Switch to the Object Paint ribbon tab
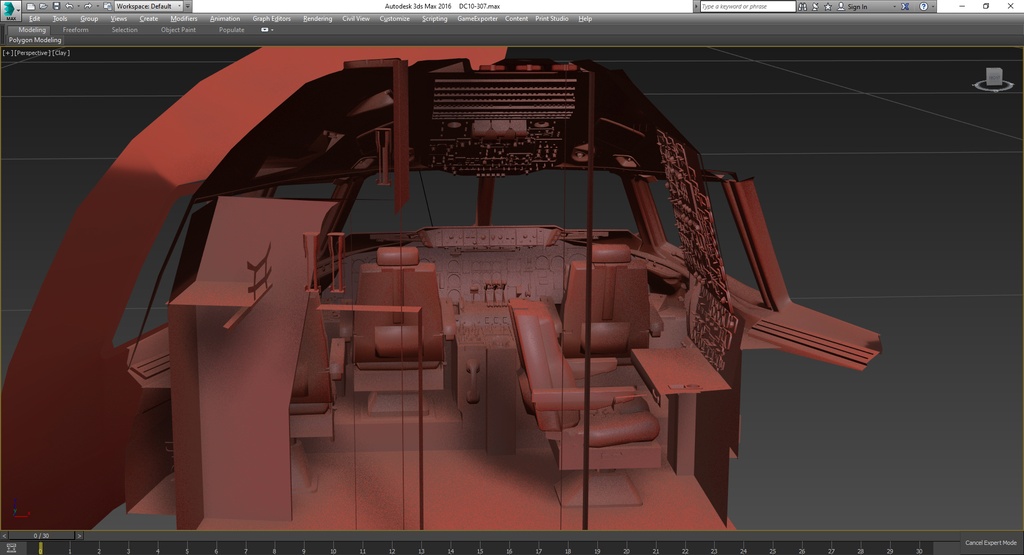This screenshot has height=555, width=1024. pos(178,30)
